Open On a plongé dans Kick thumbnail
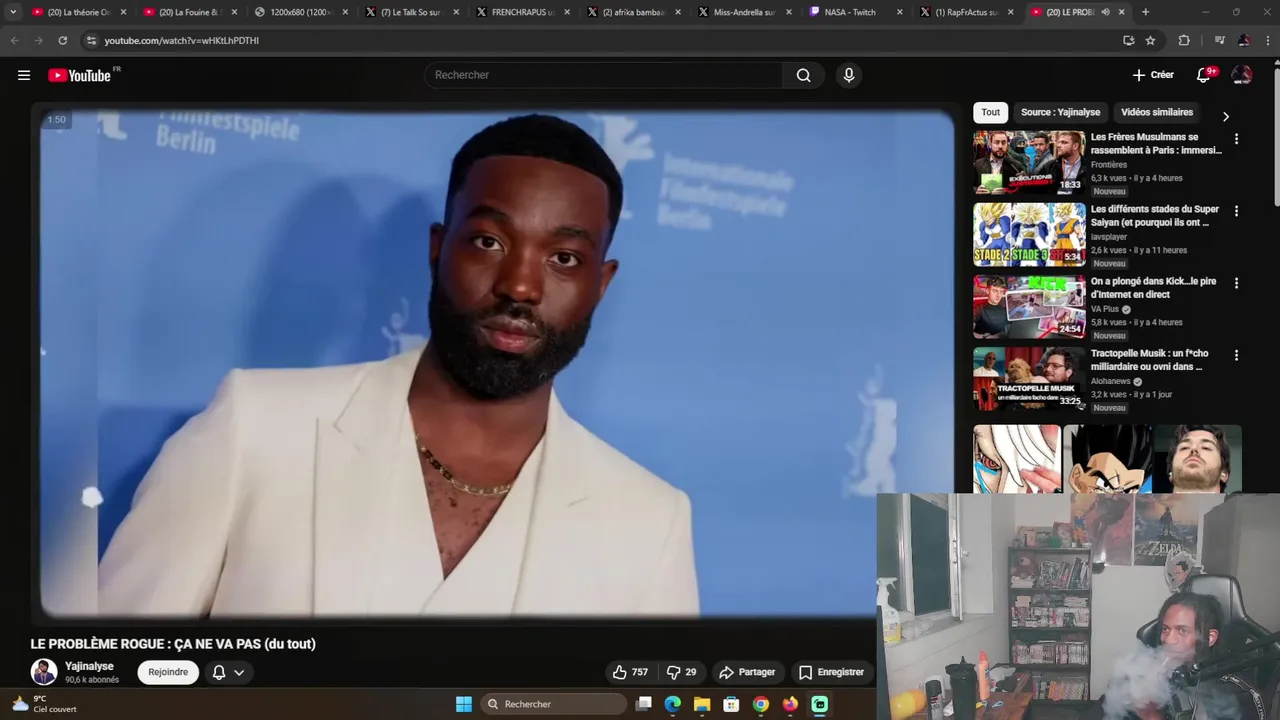Image resolution: width=1280 pixels, height=720 pixels. tap(1029, 306)
